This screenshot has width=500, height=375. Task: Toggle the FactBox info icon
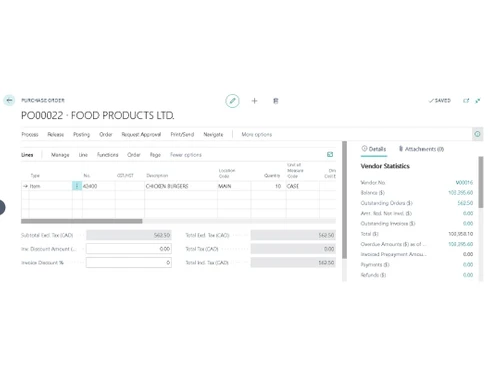[x=477, y=134]
